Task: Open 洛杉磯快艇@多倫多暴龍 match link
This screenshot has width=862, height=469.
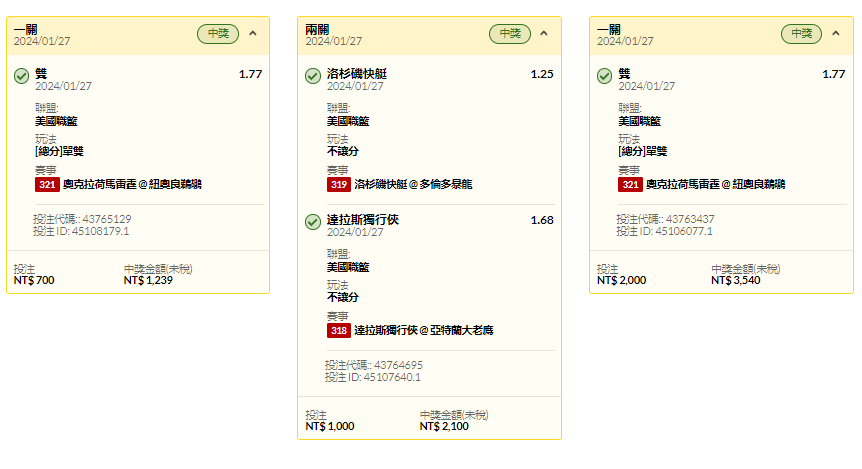Action: click(413, 185)
